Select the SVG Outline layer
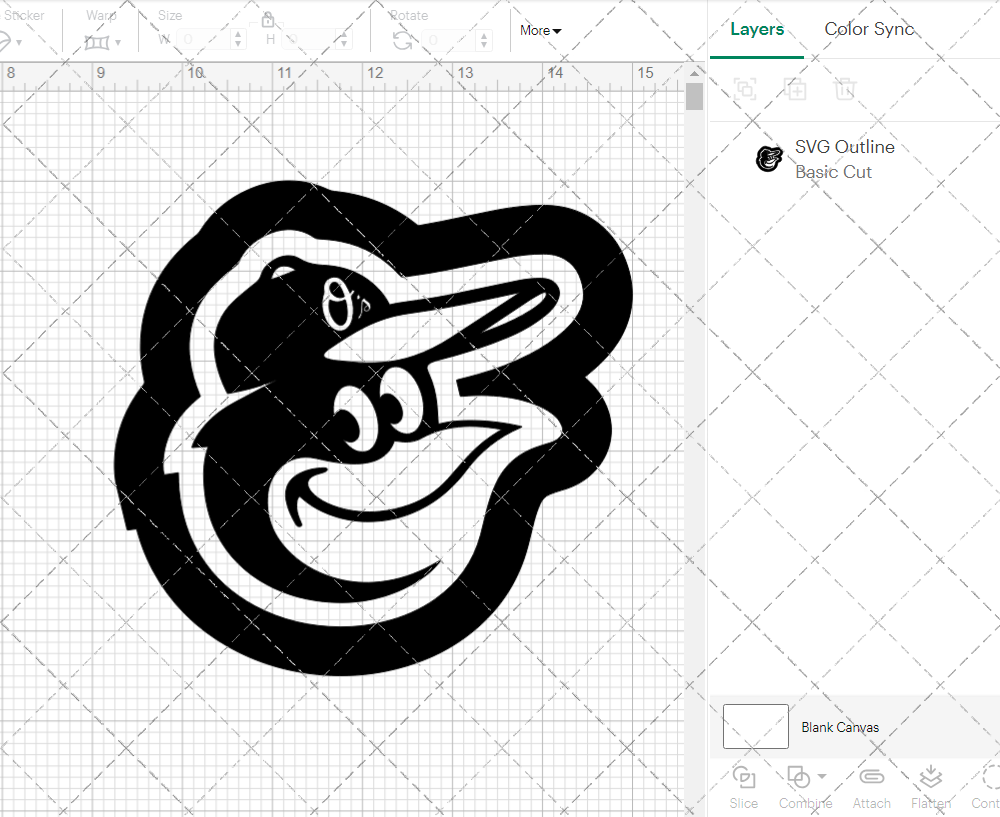 click(845, 159)
